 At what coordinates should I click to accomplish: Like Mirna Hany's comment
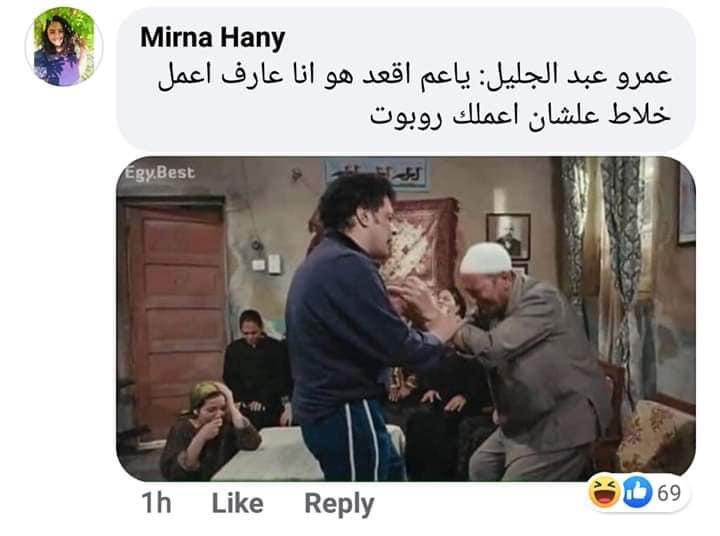(237, 503)
